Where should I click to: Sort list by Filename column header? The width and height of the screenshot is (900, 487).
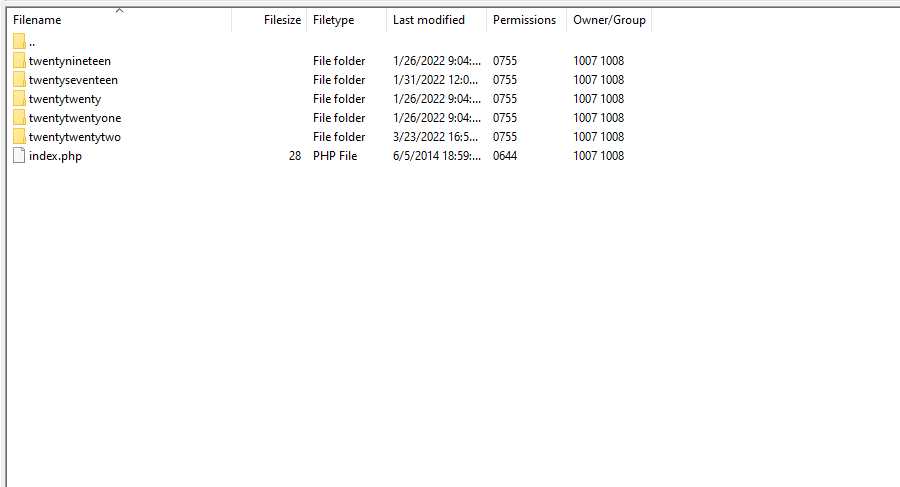[x=37, y=20]
